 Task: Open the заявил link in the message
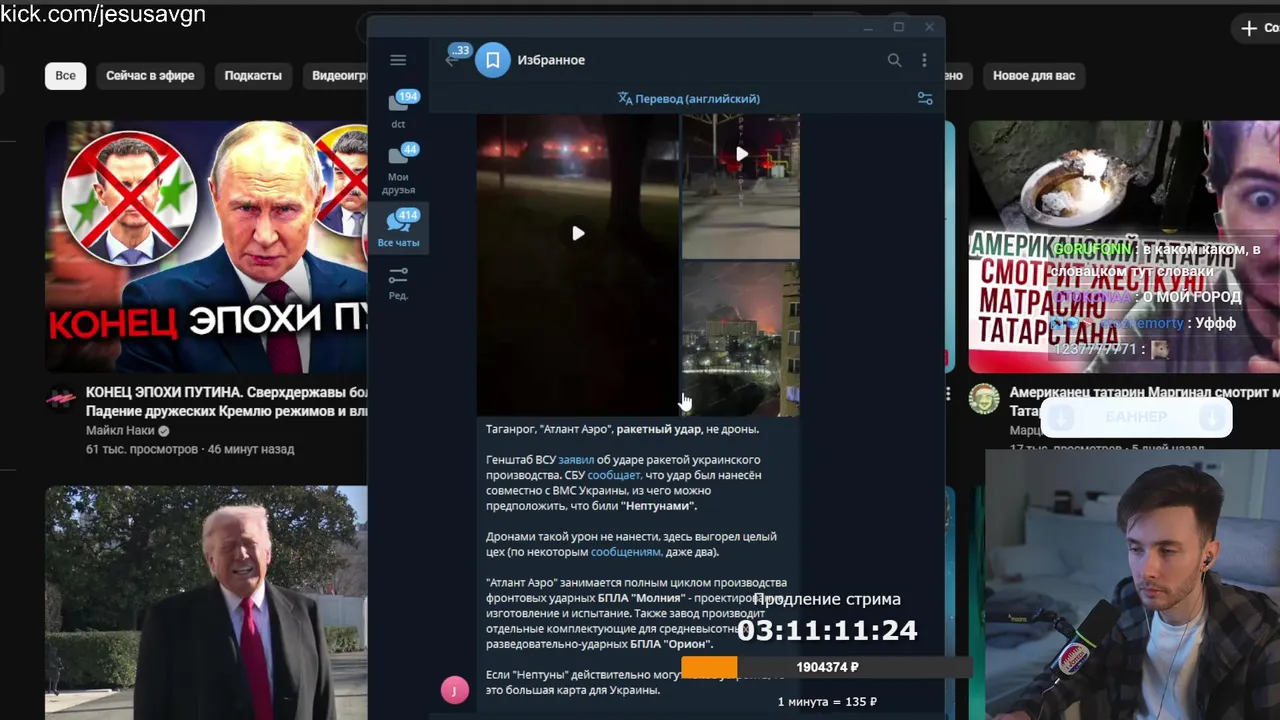(x=576, y=460)
